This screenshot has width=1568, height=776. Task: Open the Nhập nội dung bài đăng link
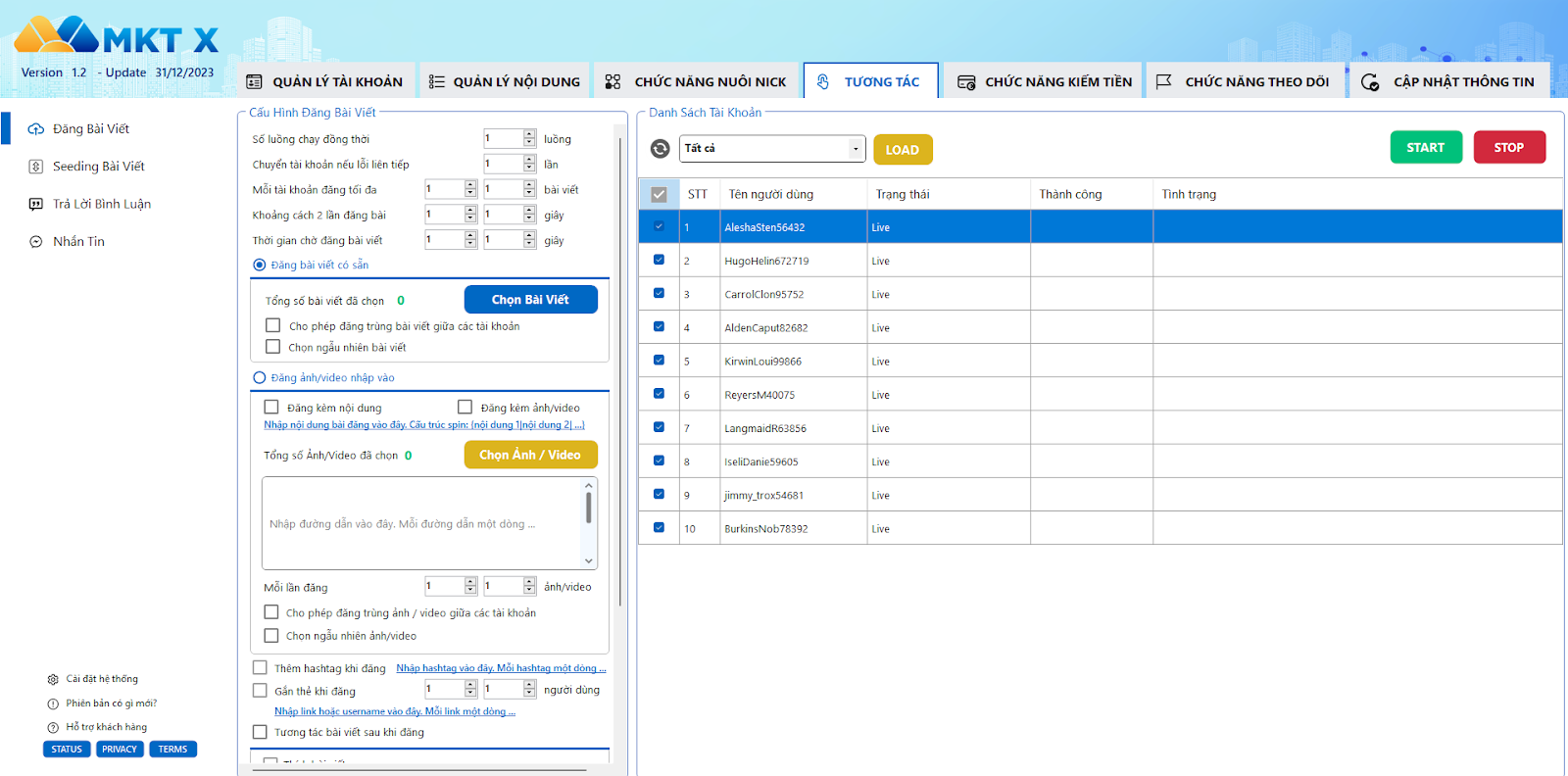pos(424,425)
